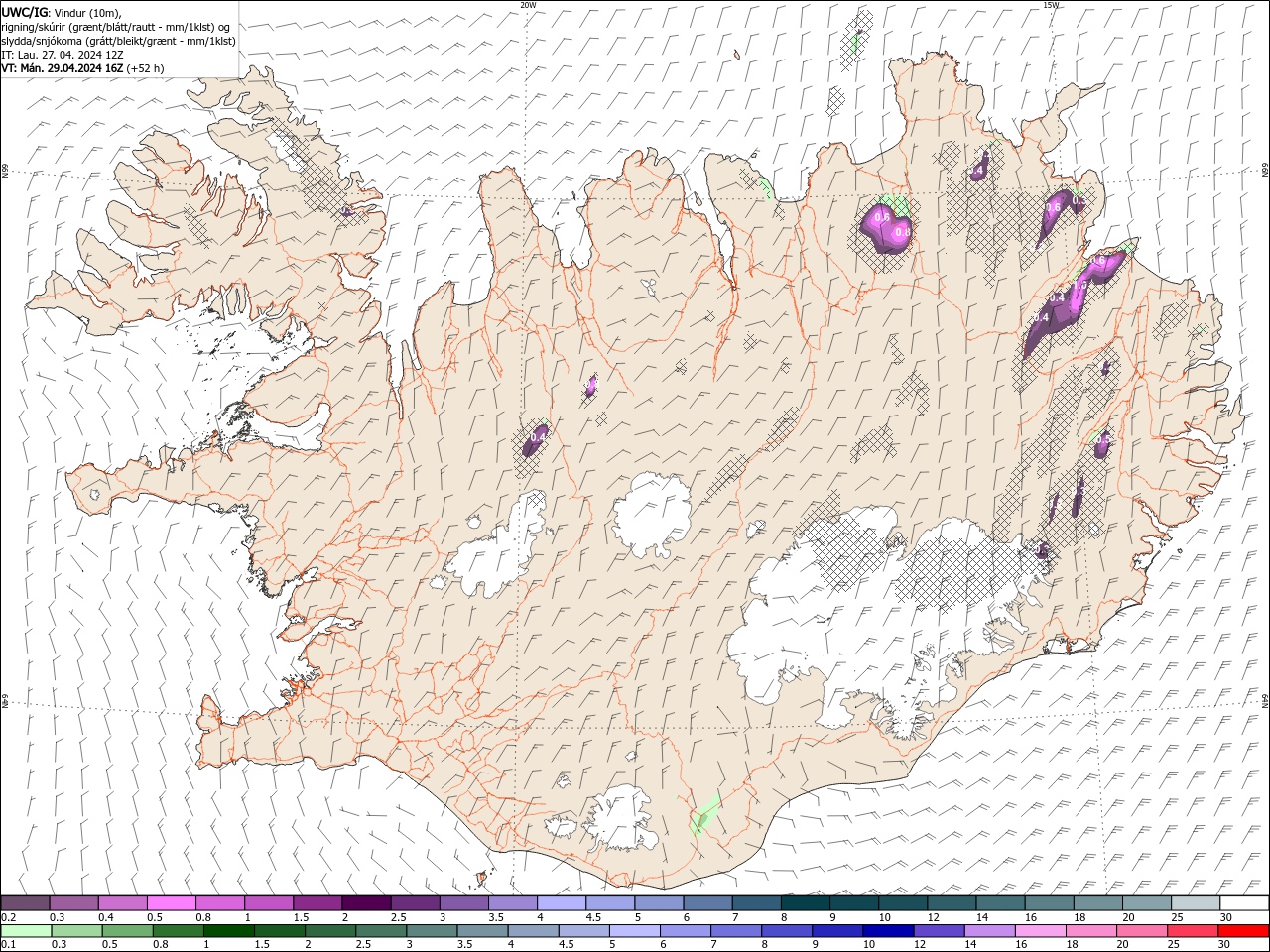Click the 'UWC/IG' title text
The height and width of the screenshot is (952, 1270).
click(24, 12)
